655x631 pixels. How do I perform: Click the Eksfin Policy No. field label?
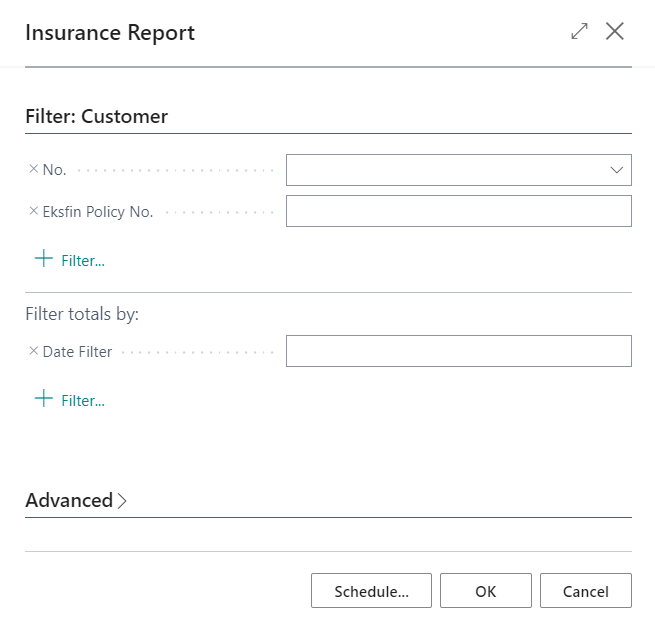click(98, 211)
